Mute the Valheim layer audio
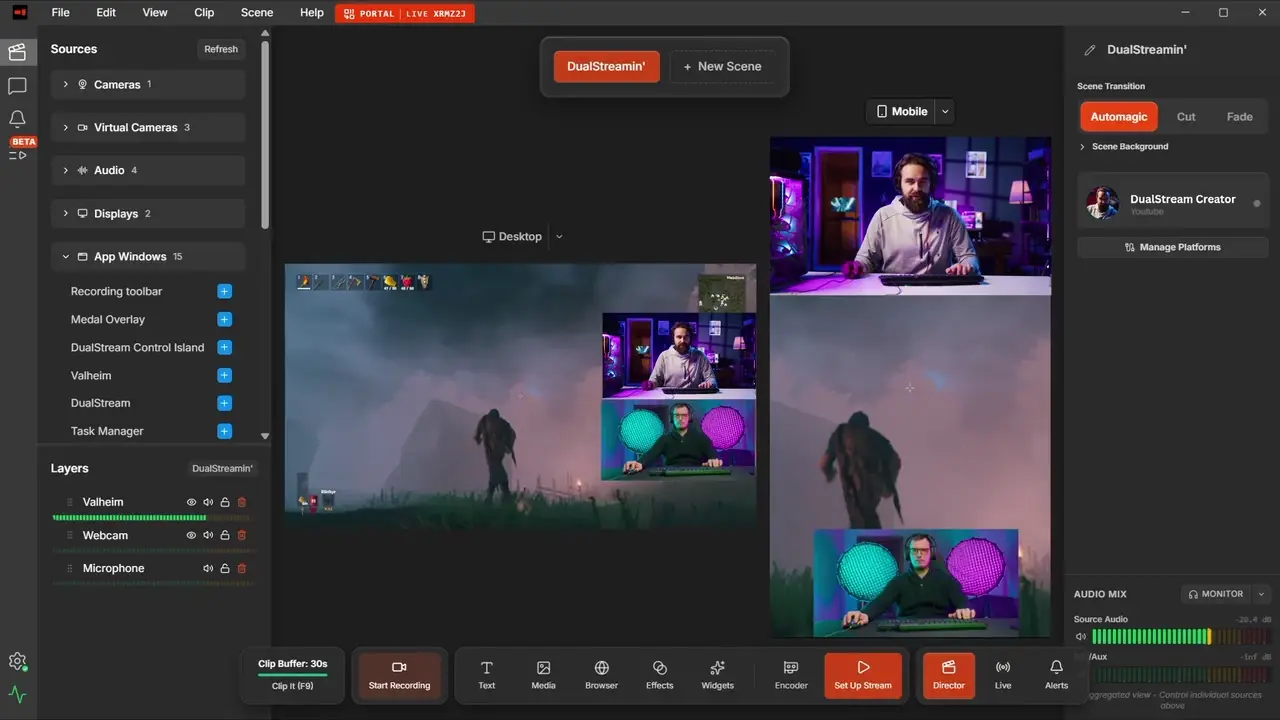 click(x=208, y=502)
